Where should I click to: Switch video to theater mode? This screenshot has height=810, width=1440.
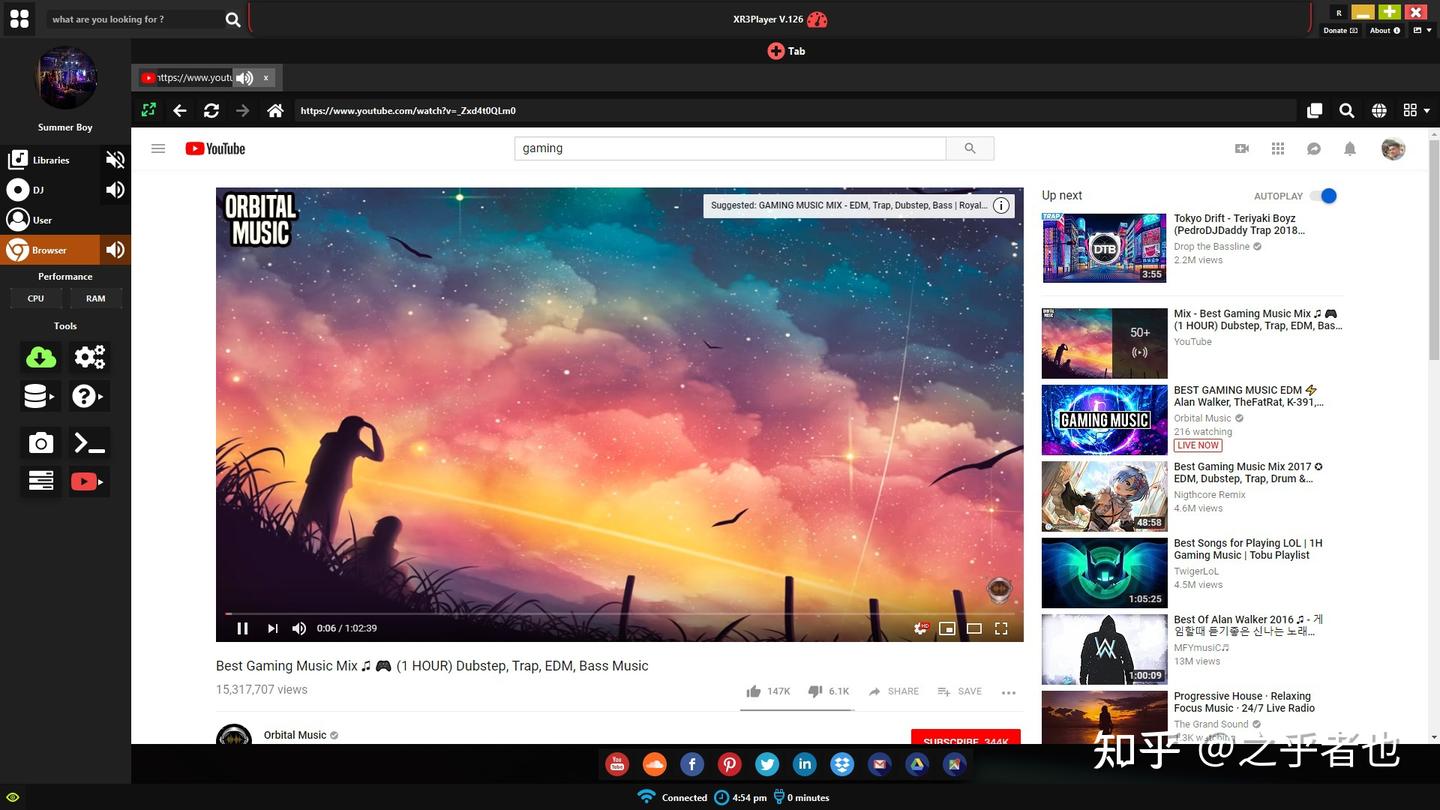click(x=974, y=628)
